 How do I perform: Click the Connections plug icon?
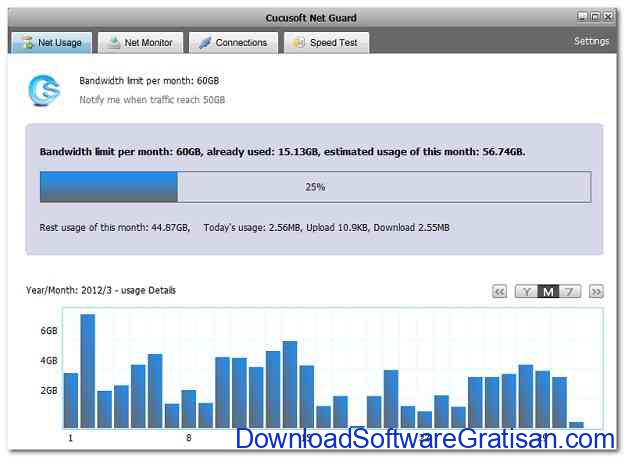205,42
